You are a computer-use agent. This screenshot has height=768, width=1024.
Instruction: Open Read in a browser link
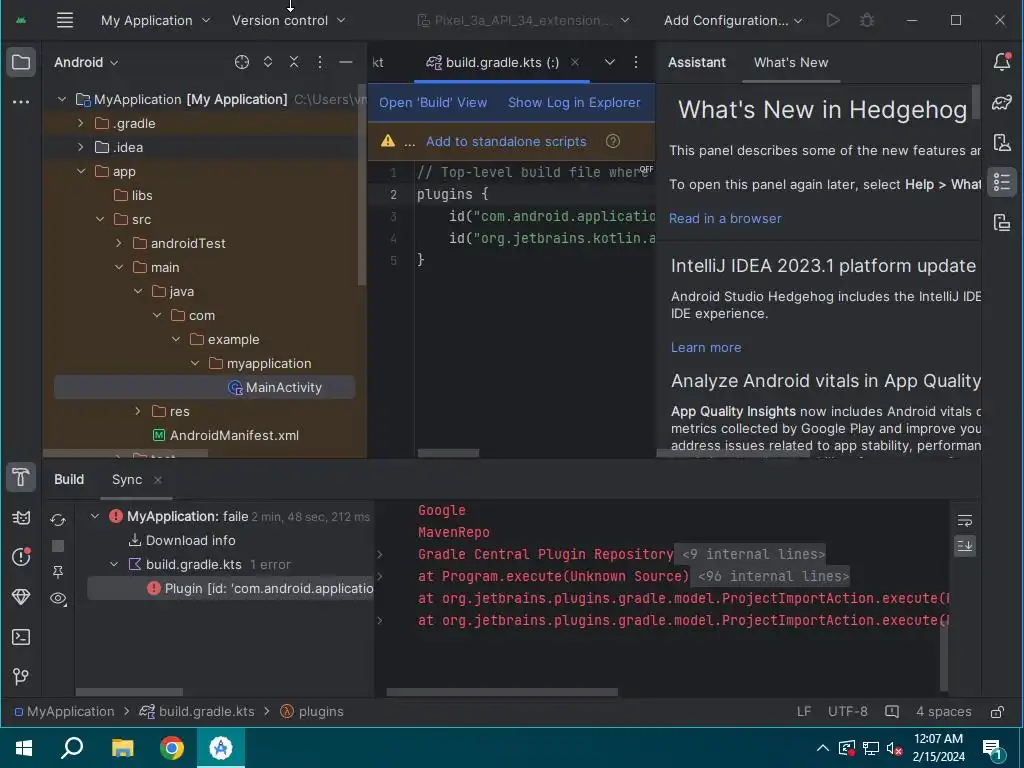tap(725, 219)
